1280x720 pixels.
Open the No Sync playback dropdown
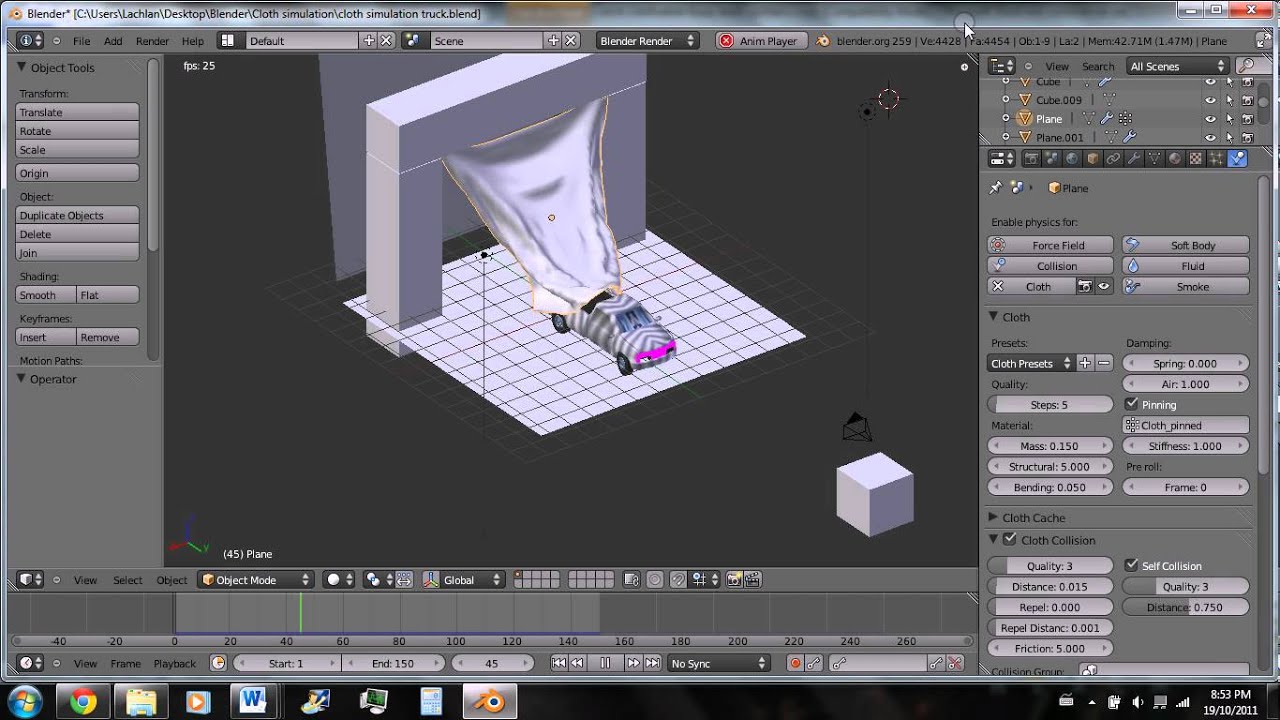coord(718,663)
